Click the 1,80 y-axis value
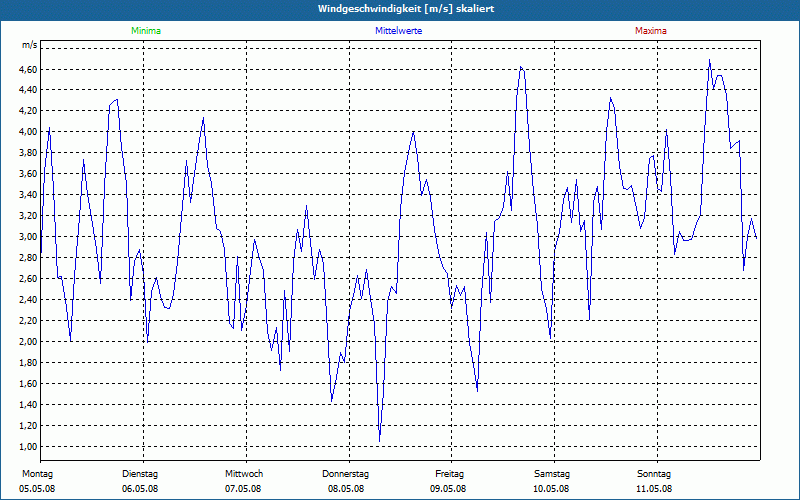 click(30, 363)
